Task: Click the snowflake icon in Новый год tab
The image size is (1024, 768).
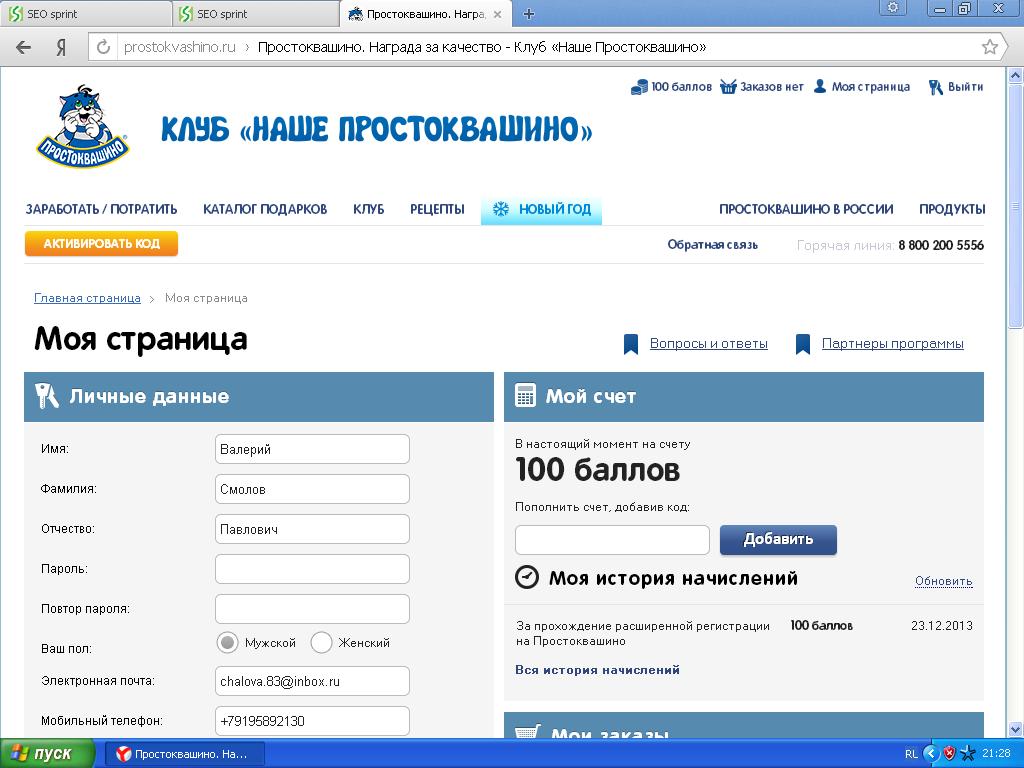Action: 500,209
